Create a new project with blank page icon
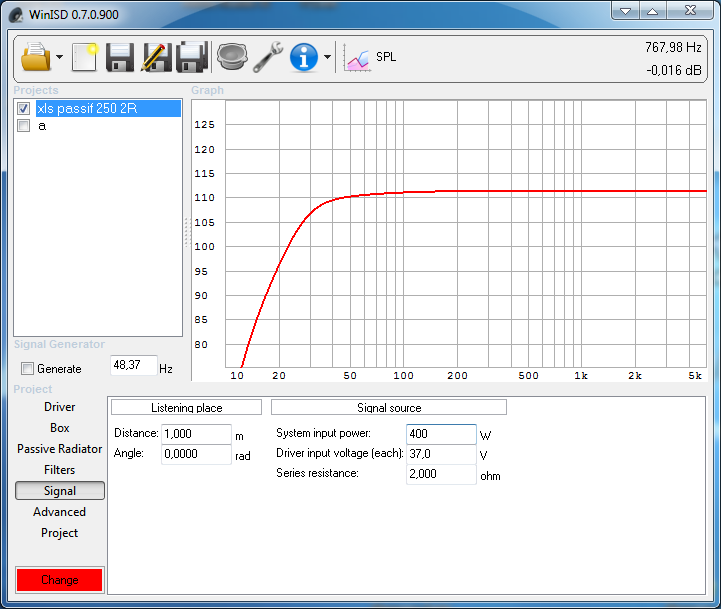Image resolution: width=721 pixels, height=609 pixels. point(85,57)
